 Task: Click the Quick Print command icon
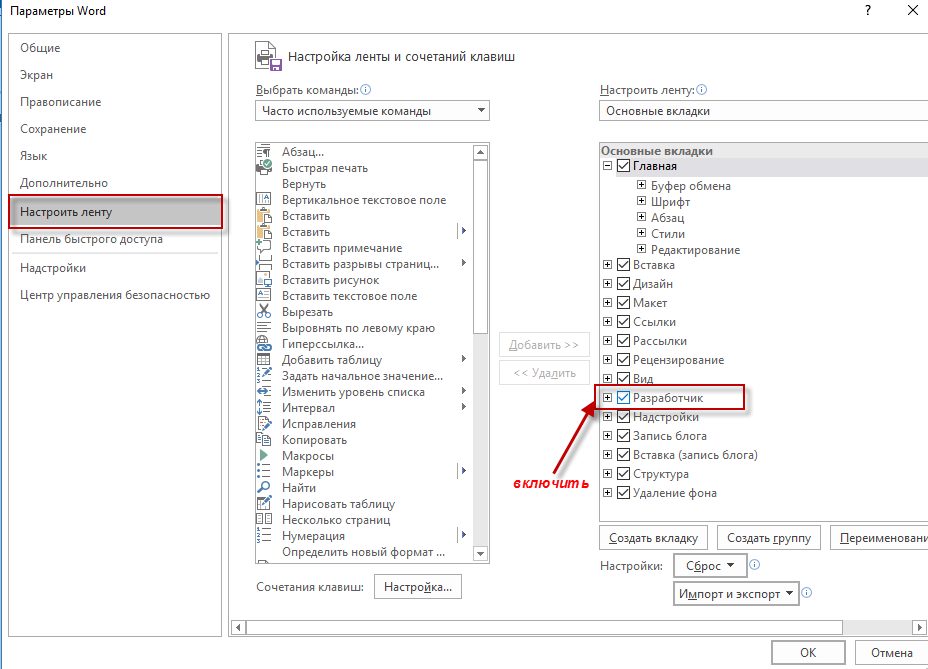(263, 168)
